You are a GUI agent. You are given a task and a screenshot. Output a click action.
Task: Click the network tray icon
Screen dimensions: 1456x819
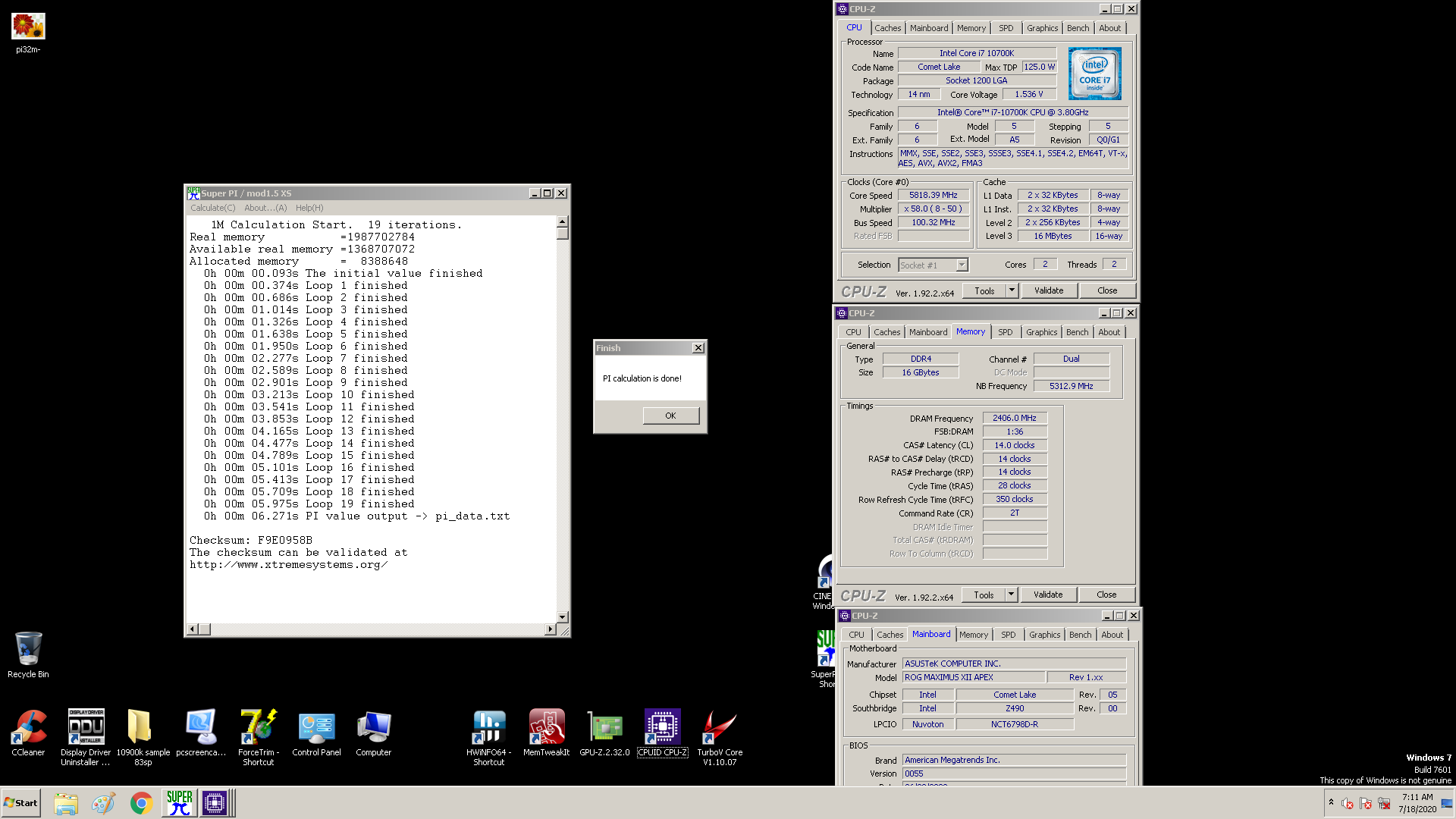(1384, 803)
